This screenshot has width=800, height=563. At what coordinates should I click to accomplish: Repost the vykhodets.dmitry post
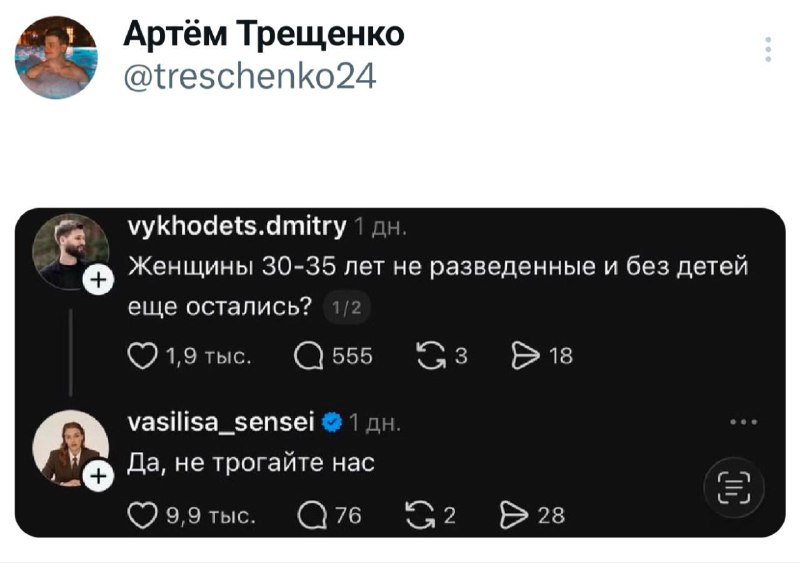(x=432, y=357)
